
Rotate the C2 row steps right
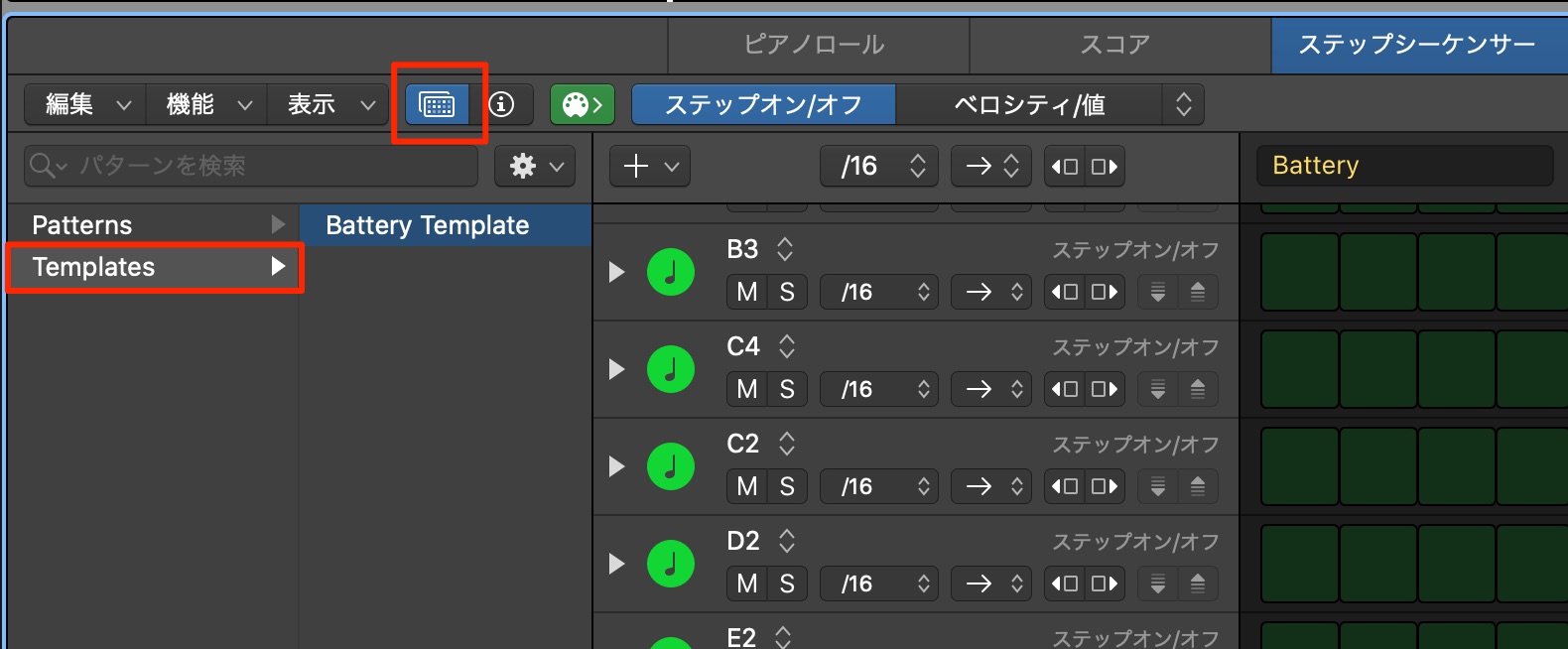point(1105,486)
